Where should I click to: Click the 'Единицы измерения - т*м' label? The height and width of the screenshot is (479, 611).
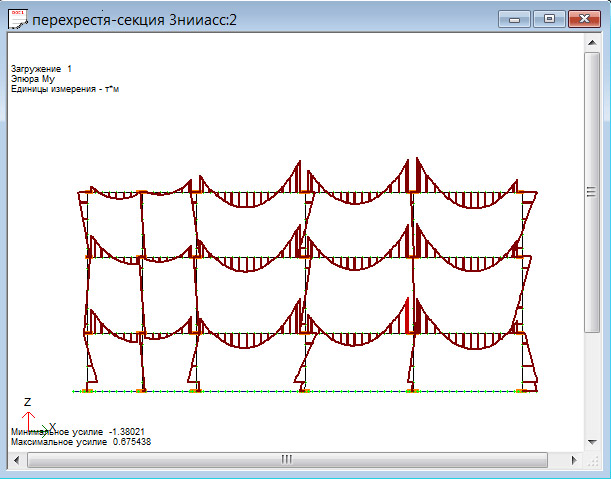tap(58, 89)
